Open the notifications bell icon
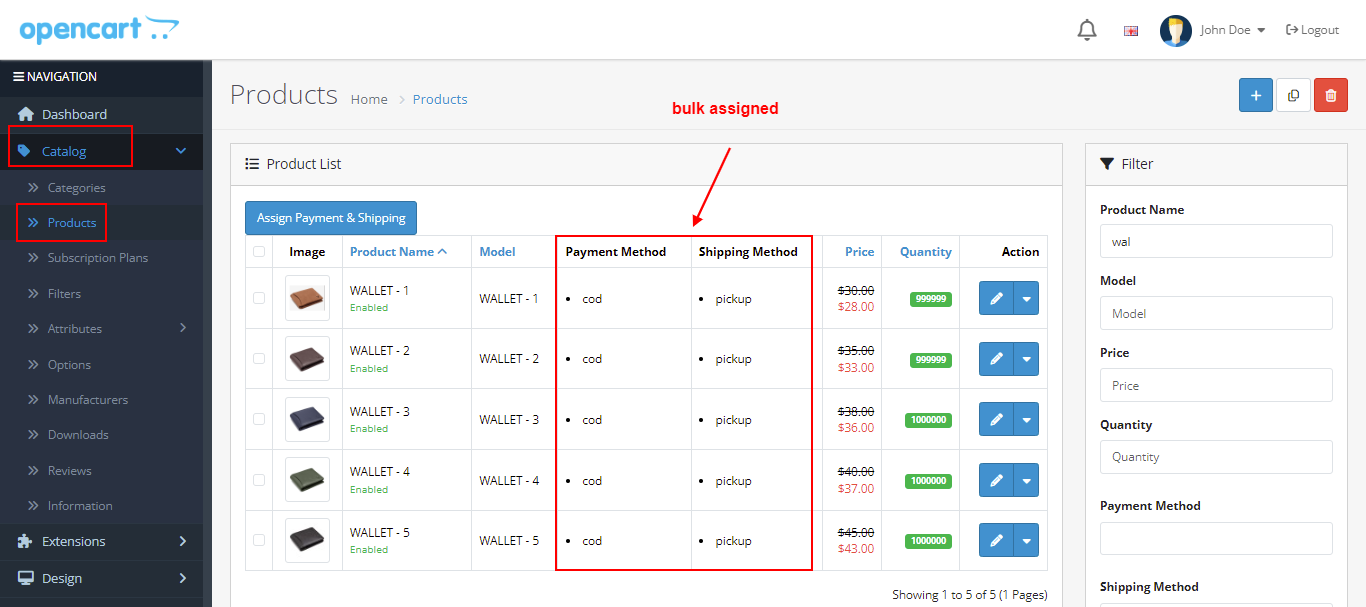Viewport: 1366px width, 607px height. coord(1087,30)
